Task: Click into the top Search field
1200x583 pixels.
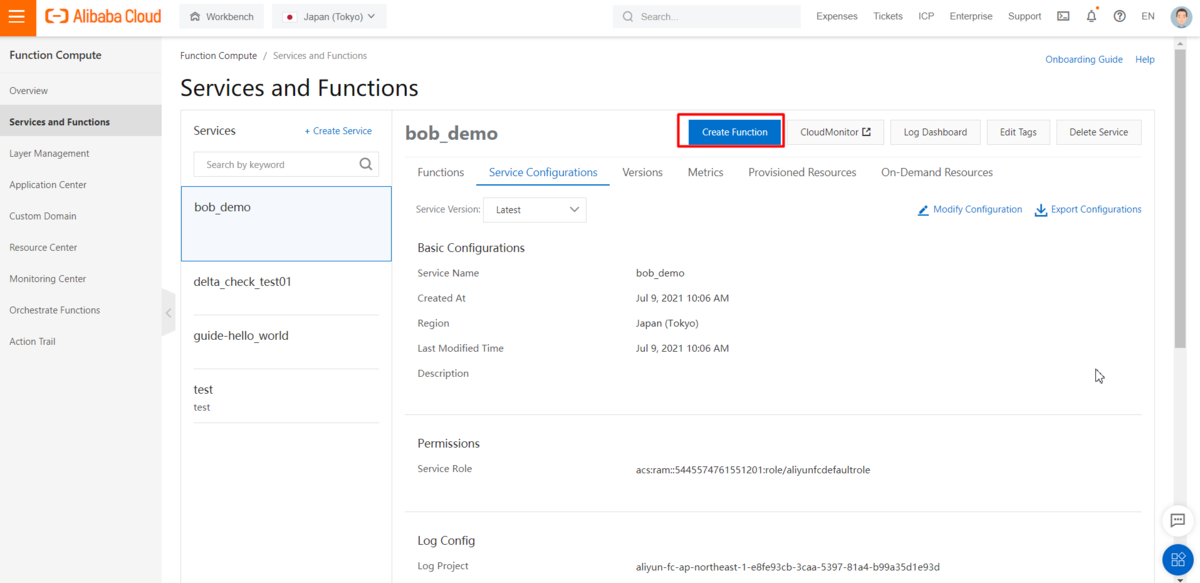Action: click(707, 16)
